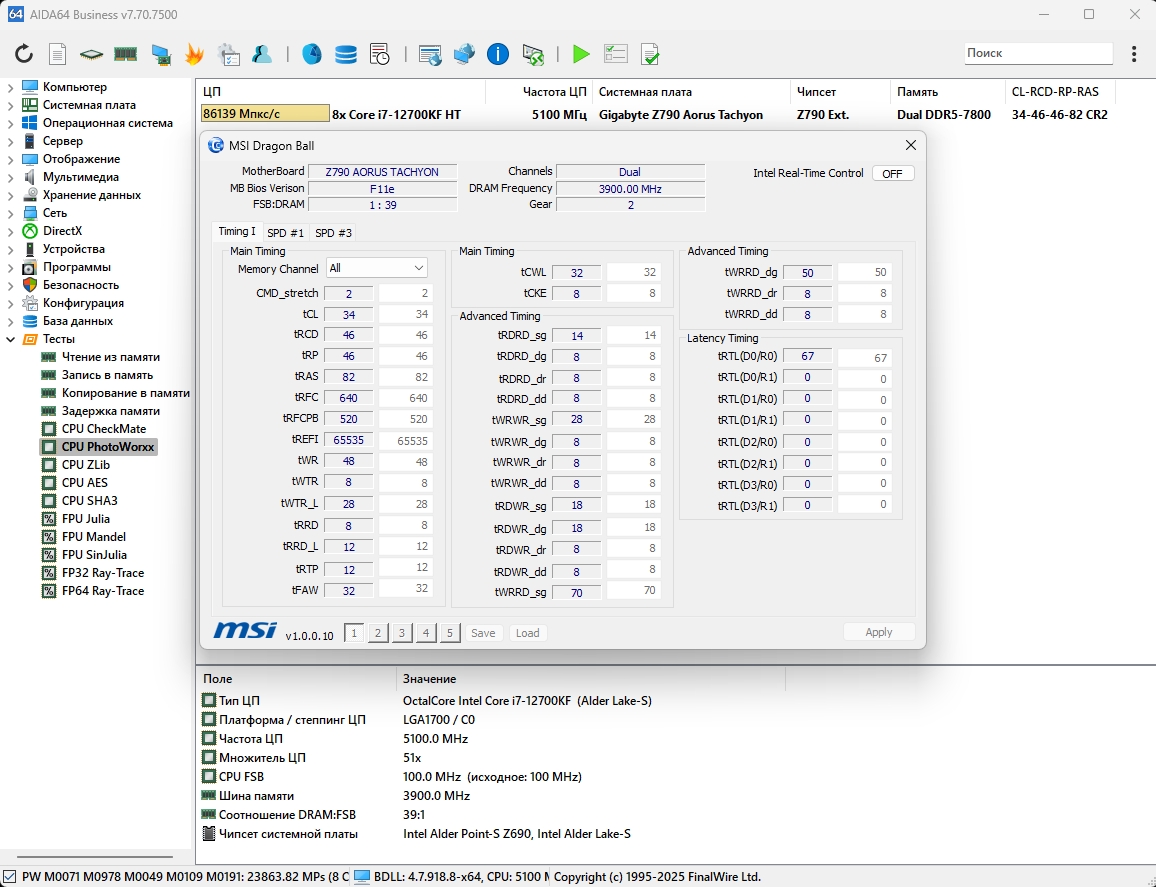
Task: Click the blue database disk icon
Action: (345, 54)
